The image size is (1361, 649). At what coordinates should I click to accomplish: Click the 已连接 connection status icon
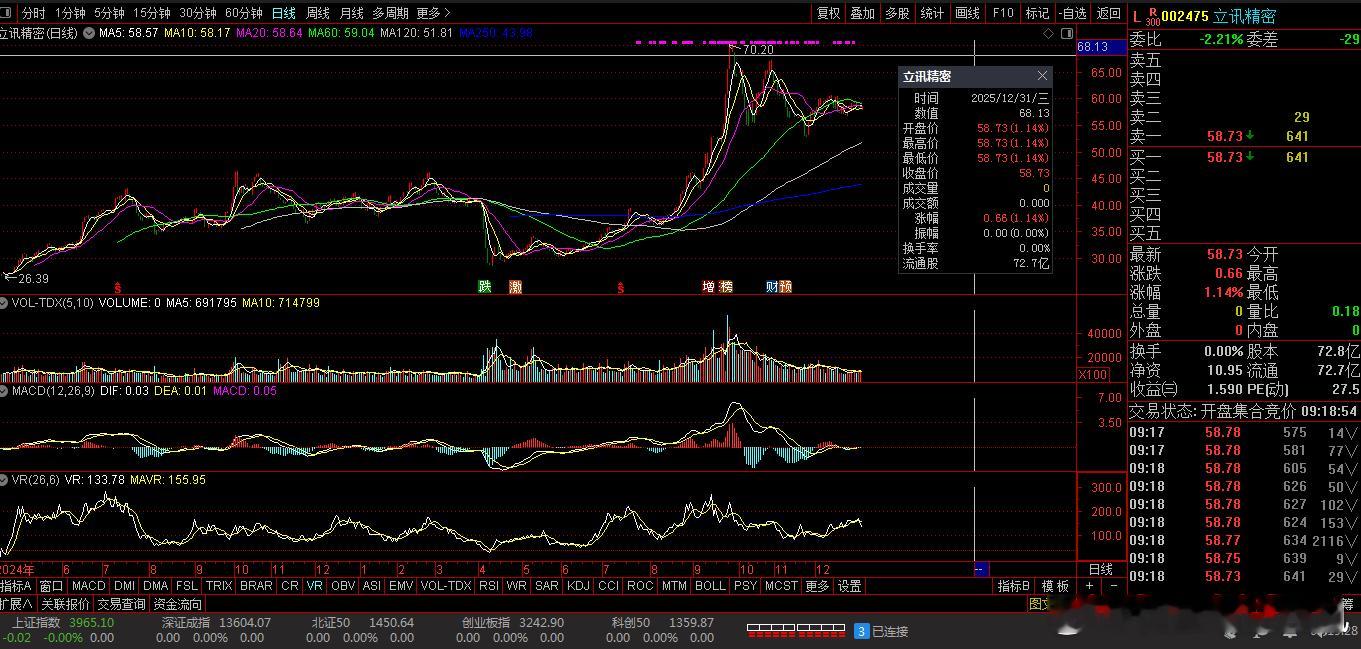tap(861, 631)
